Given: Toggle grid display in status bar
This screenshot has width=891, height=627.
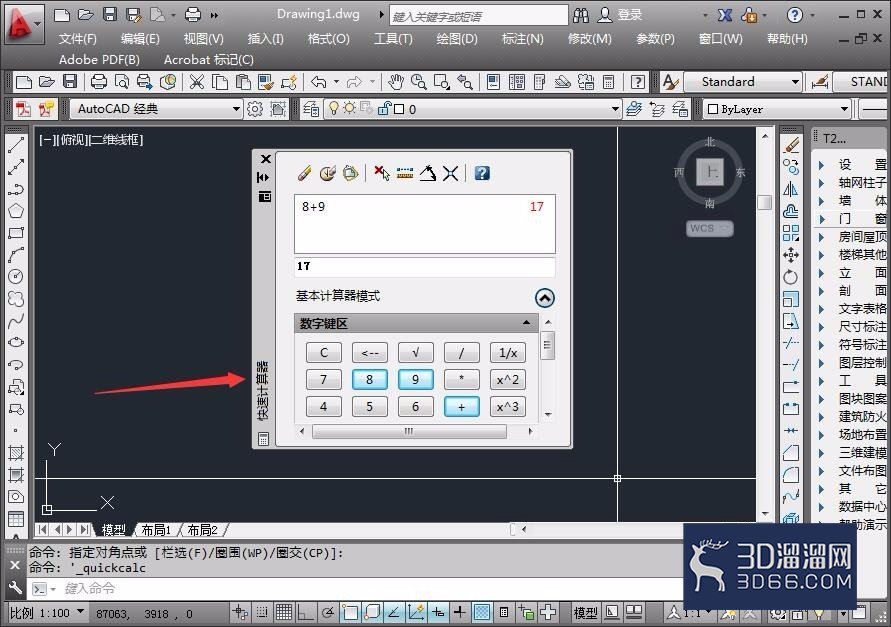Looking at the screenshot, I should 284,612.
